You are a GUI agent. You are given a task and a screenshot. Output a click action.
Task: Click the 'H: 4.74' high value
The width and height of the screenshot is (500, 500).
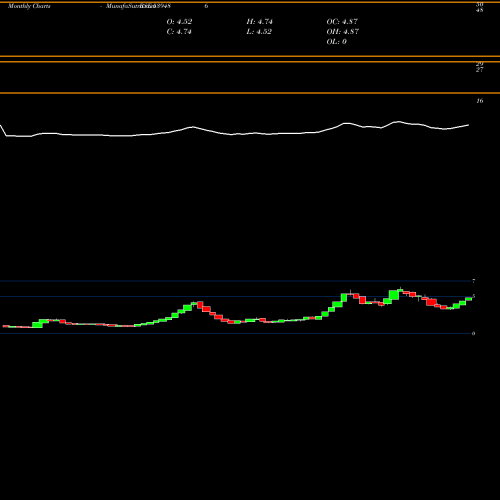(x=259, y=22)
